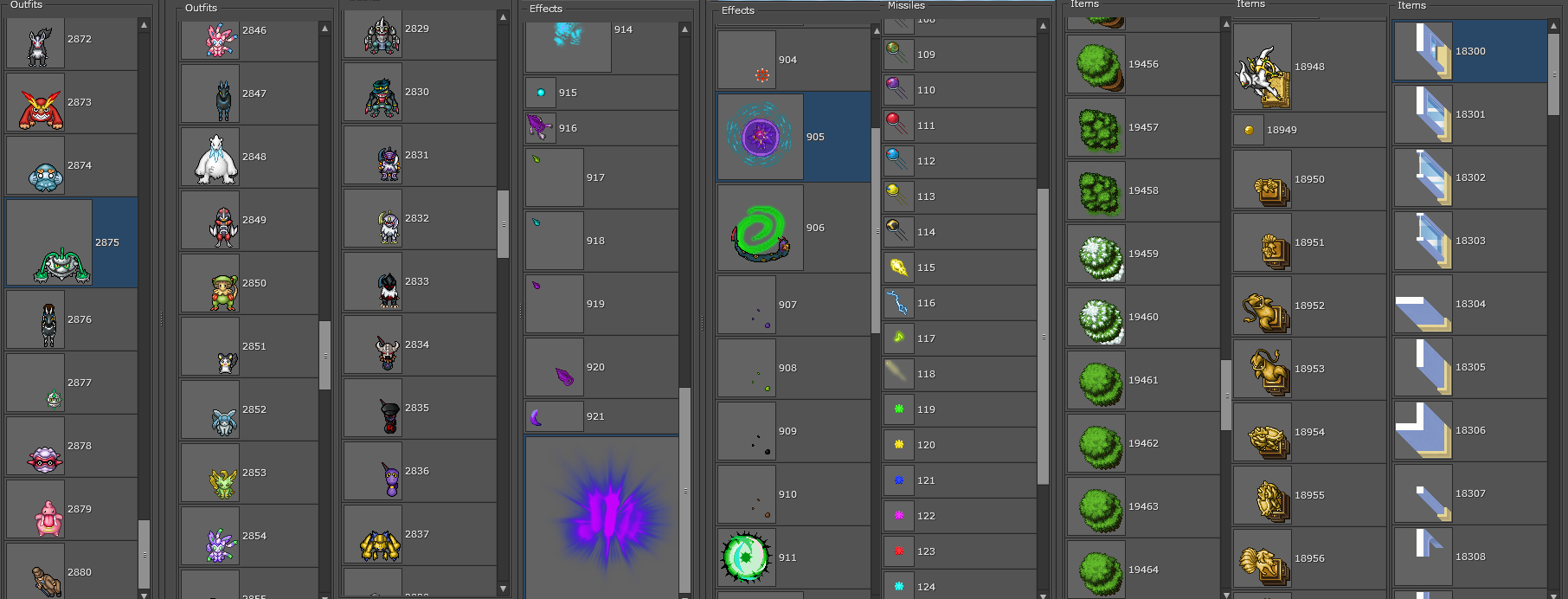Select the cyan dot effect 915
The height and width of the screenshot is (599, 1568).
coord(541,93)
